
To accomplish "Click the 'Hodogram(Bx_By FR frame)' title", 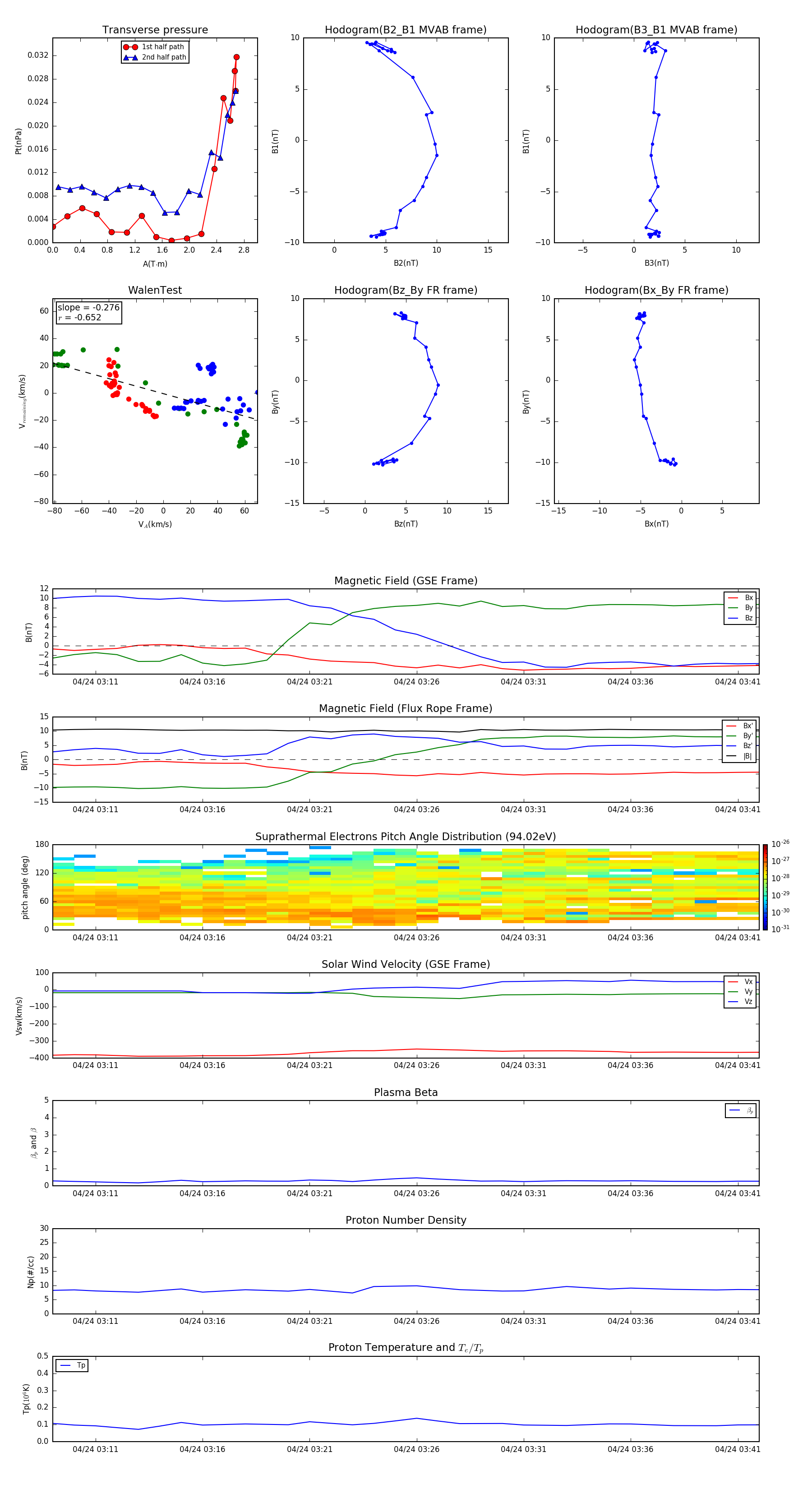I will [656, 290].
